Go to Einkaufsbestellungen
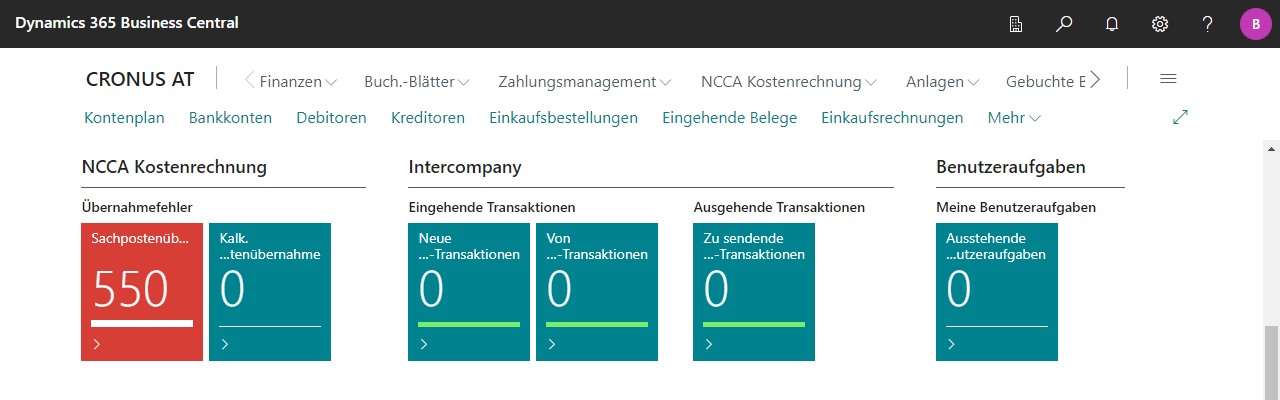 [563, 118]
